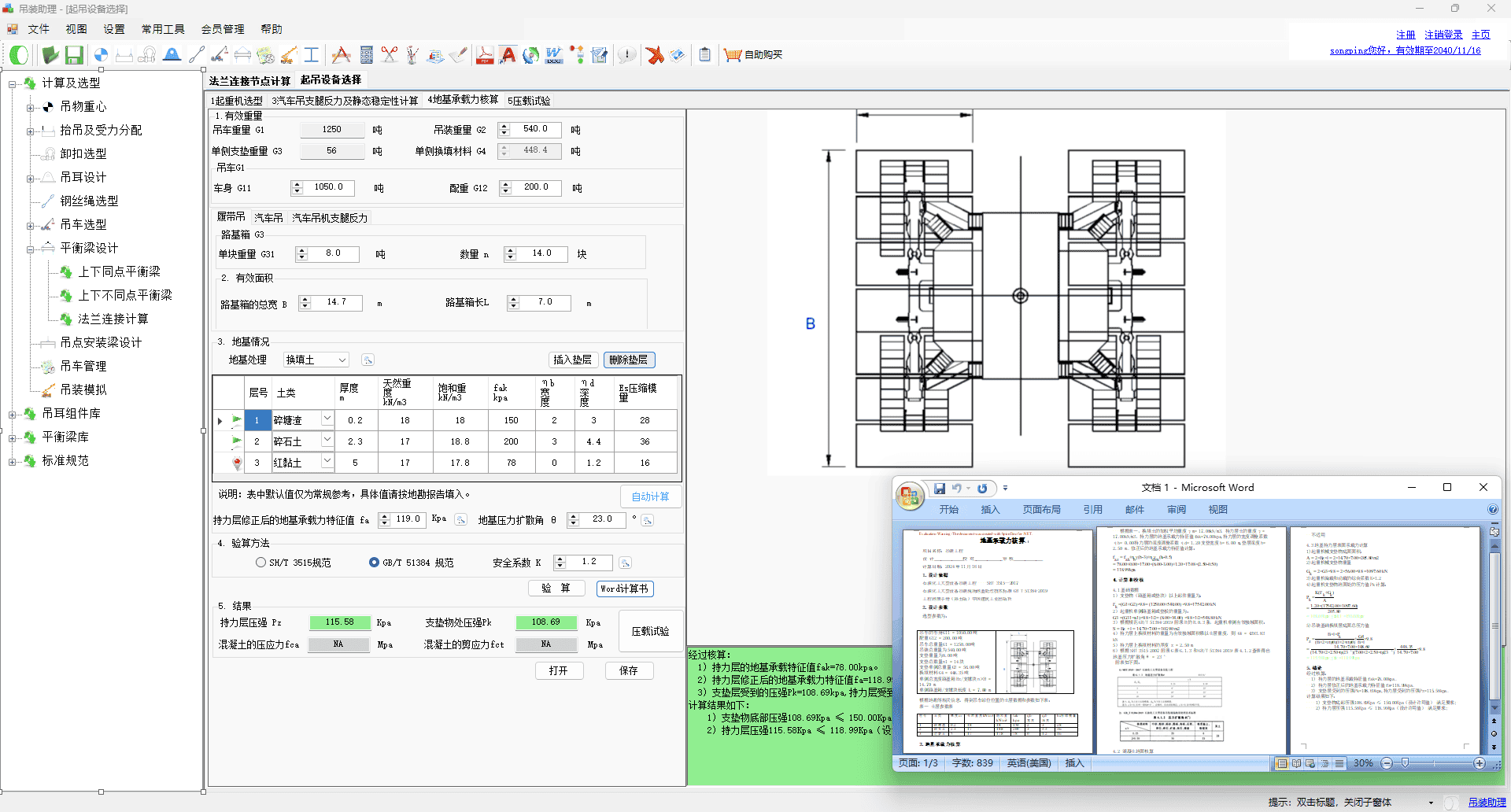Open the calculator tool icon
This screenshot has height=812, width=1511.
click(x=366, y=55)
